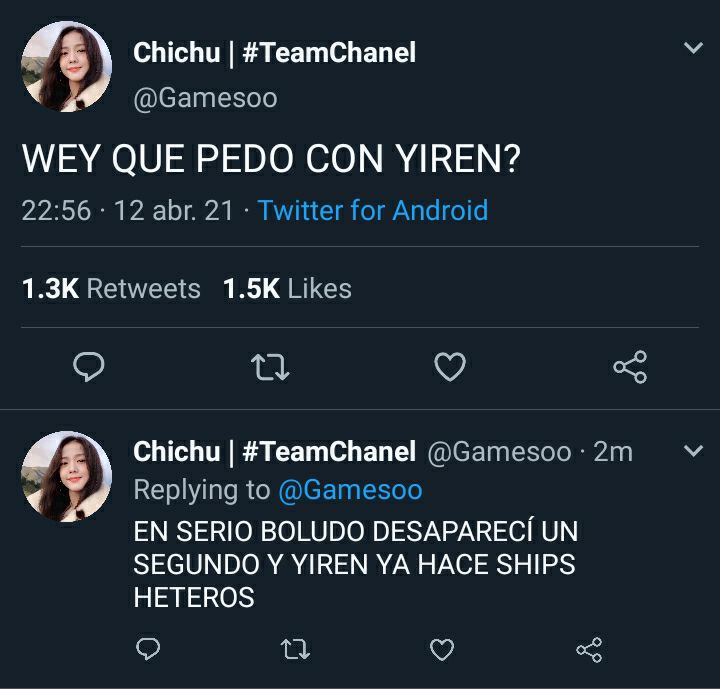View the 1.3K Retweets list
720x689 pixels.
click(x=111, y=288)
